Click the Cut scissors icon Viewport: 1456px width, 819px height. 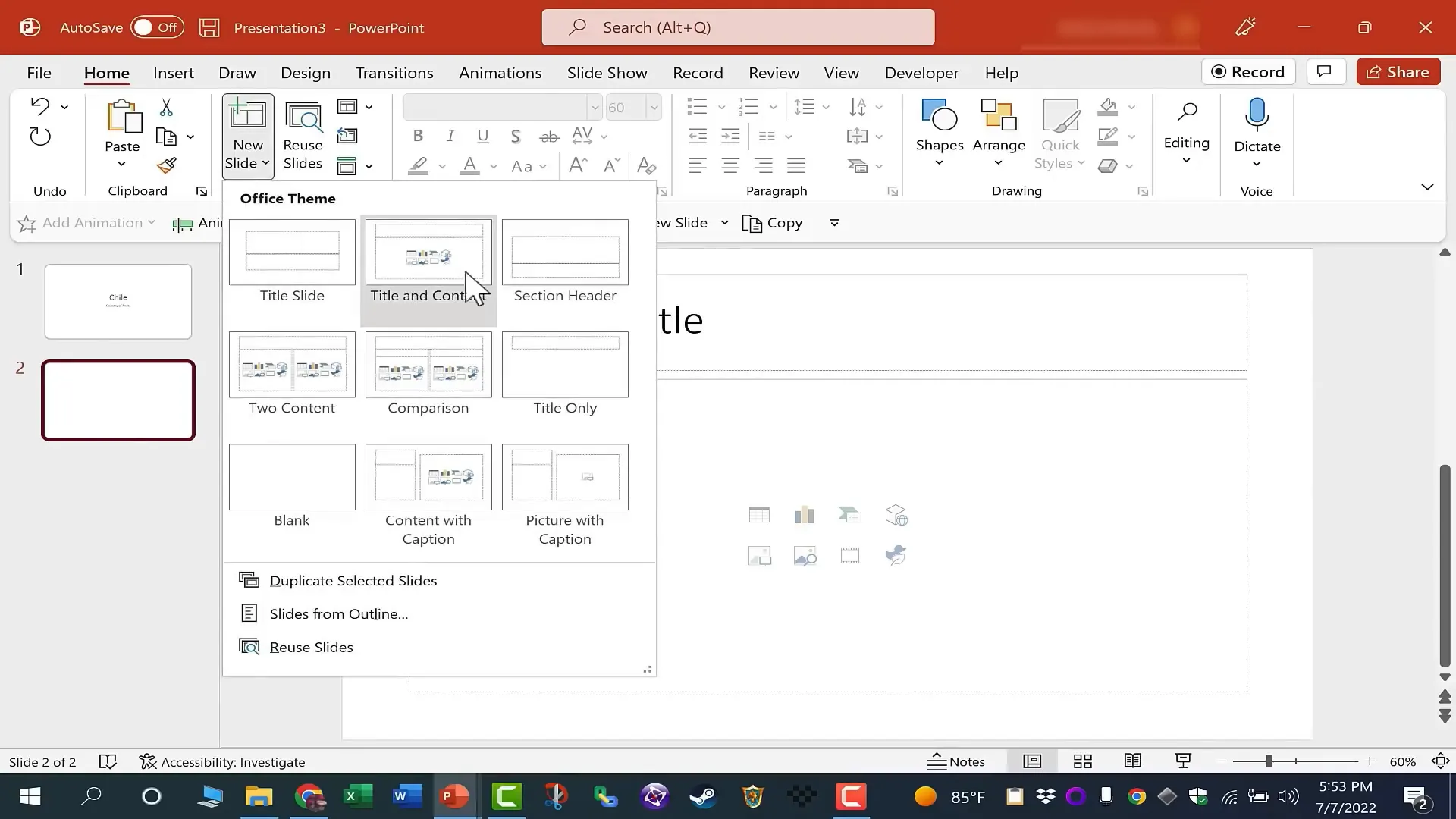[166, 107]
